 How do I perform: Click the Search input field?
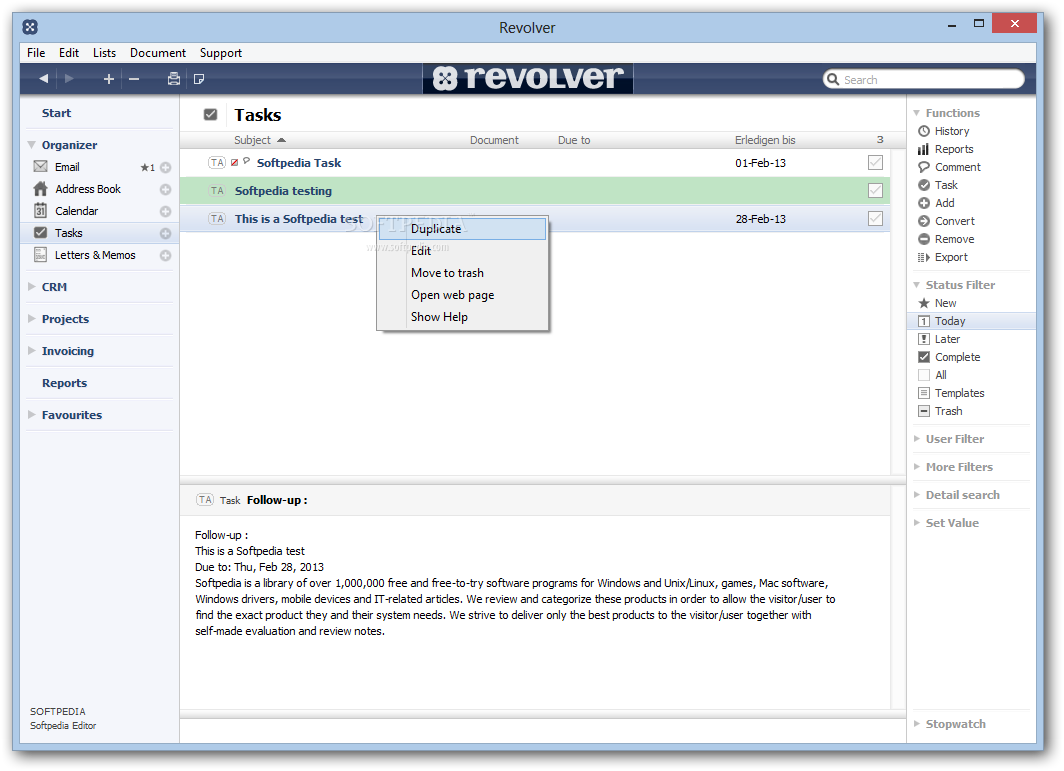tap(924, 79)
